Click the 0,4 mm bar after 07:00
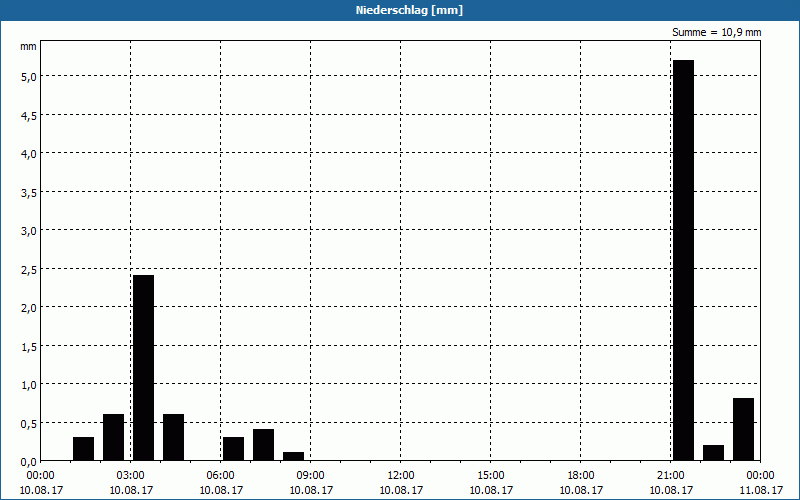Viewport: 800px width, 500px height. point(263,445)
